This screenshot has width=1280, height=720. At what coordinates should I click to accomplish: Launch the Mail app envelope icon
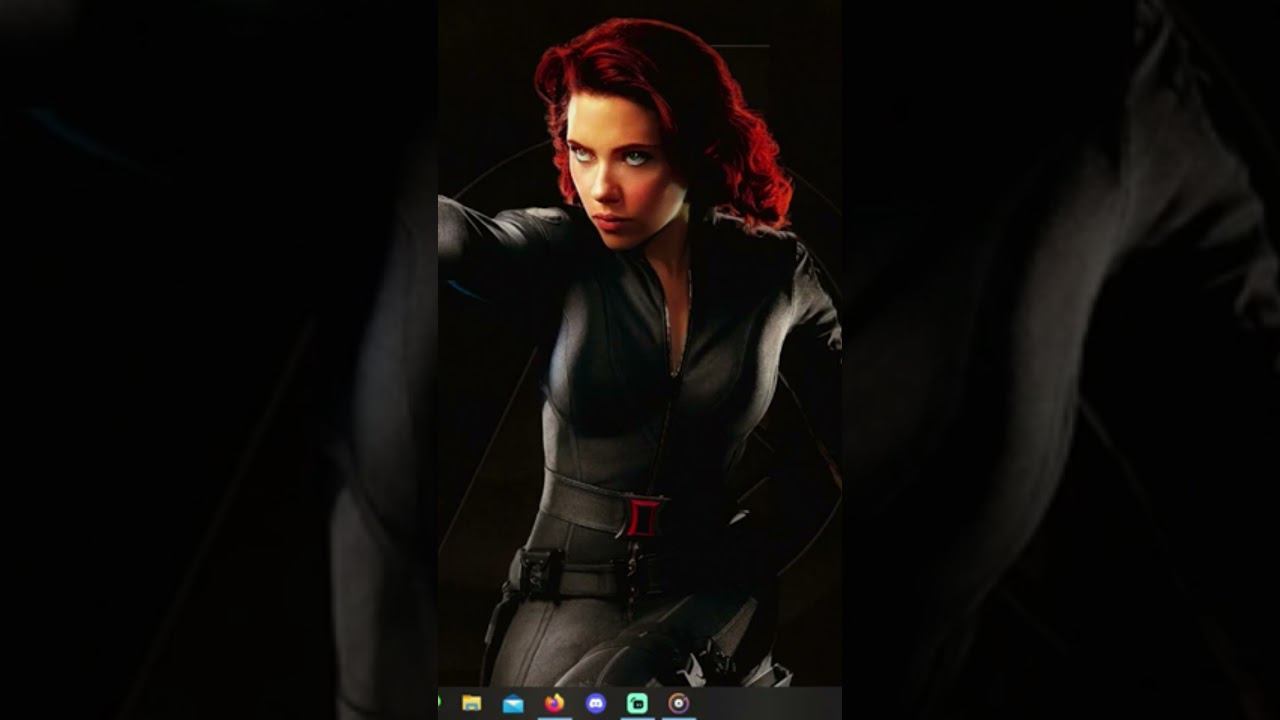click(513, 704)
